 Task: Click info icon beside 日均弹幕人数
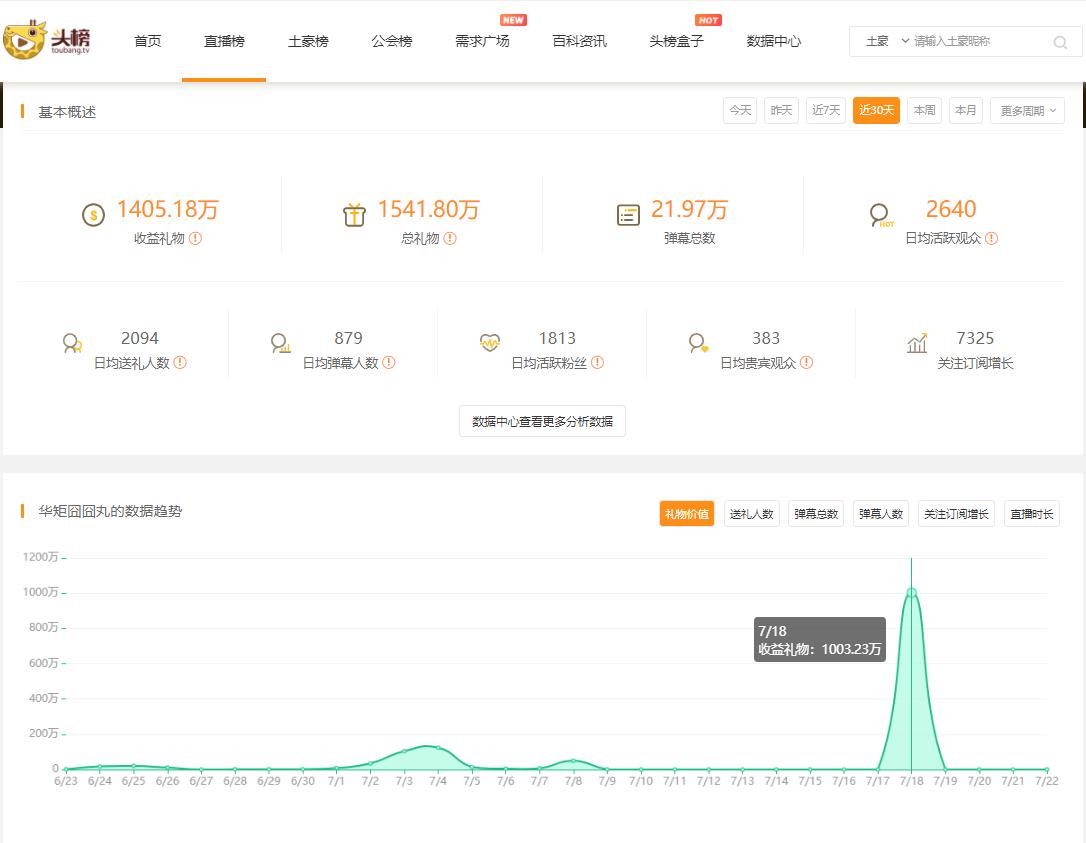tap(389, 363)
